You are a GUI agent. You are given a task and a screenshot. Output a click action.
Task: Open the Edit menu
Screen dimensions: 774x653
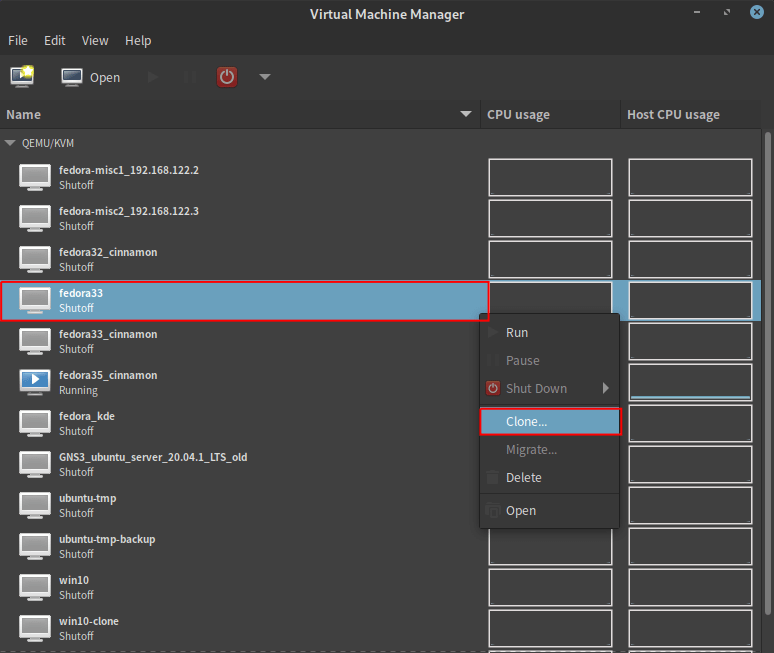55,40
